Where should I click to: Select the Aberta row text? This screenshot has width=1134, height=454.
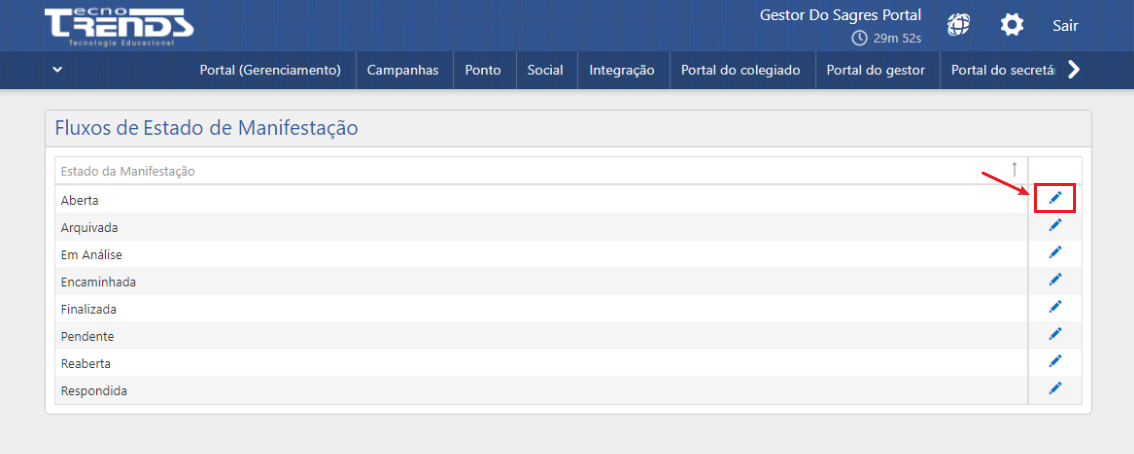[x=80, y=200]
